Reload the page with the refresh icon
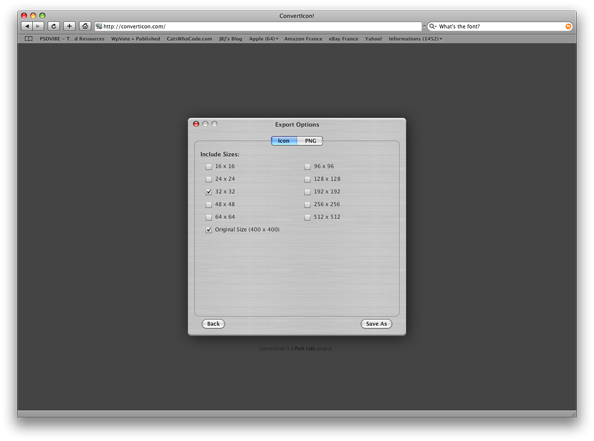The height and width of the screenshot is (441, 594). pos(53,26)
